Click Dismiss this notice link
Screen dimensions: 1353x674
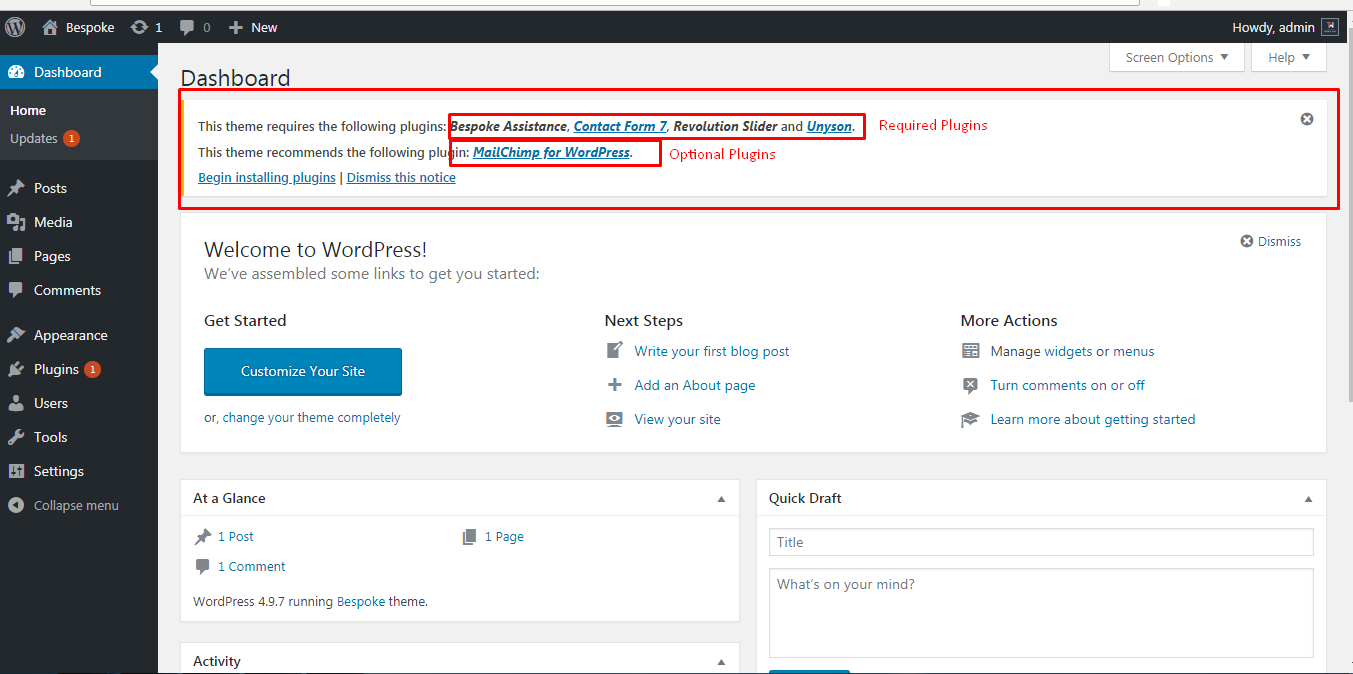[x=401, y=177]
